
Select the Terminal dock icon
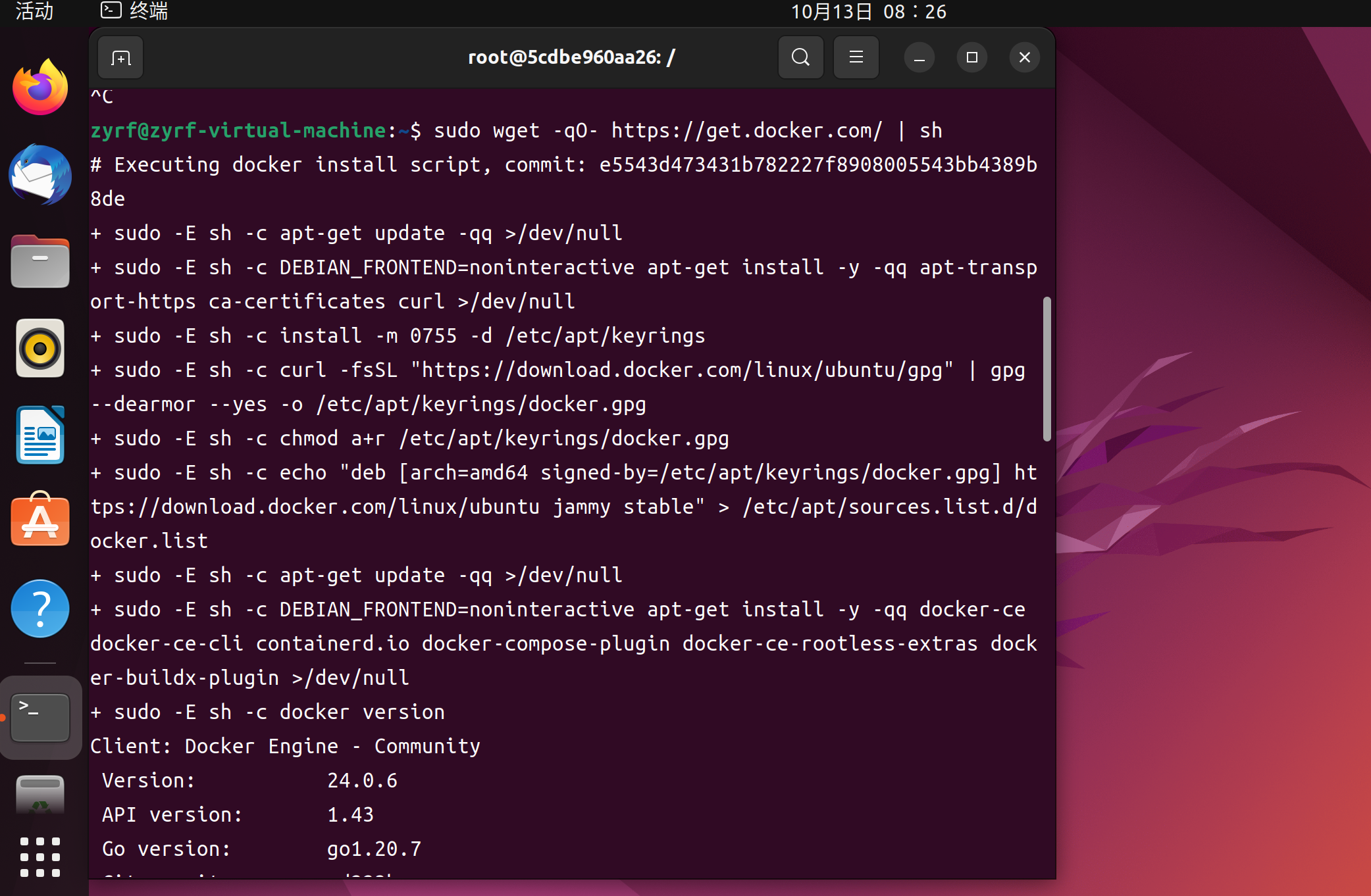[x=40, y=717]
